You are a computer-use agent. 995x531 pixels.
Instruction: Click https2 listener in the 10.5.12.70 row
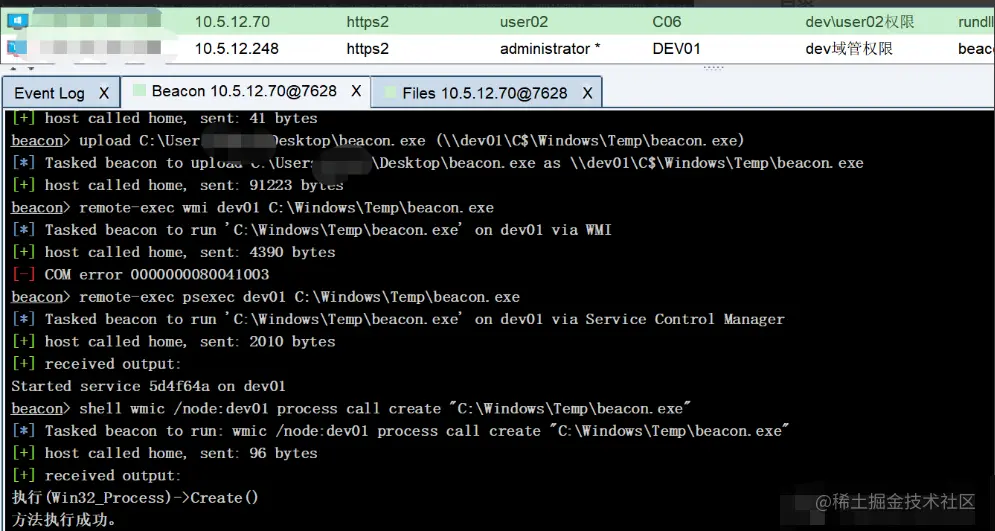367,22
